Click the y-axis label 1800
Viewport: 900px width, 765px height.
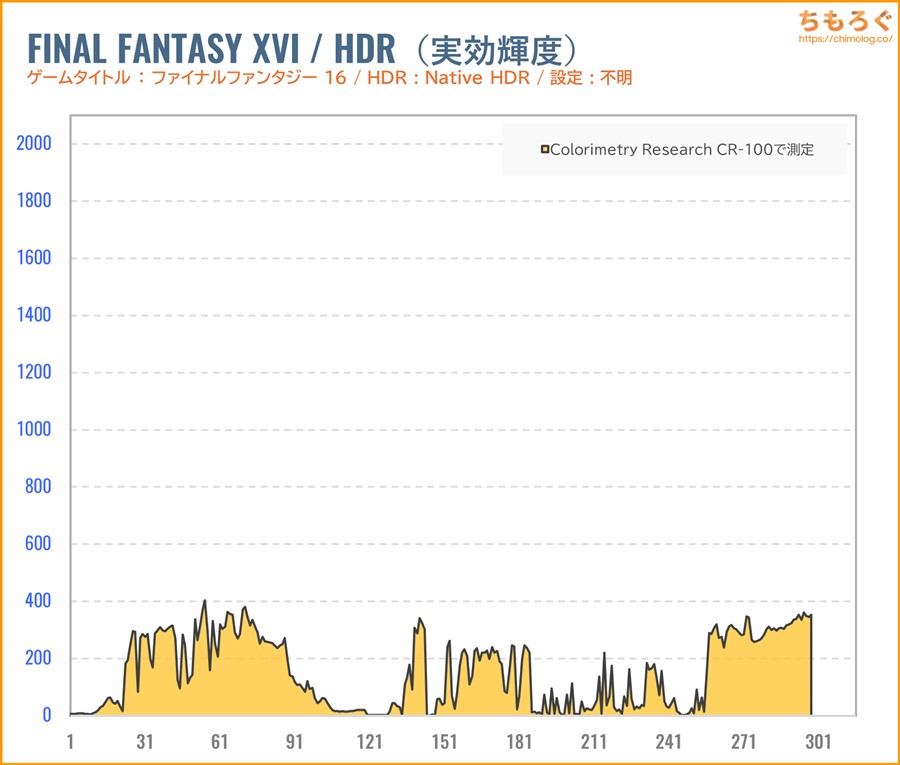pyautogui.click(x=34, y=200)
